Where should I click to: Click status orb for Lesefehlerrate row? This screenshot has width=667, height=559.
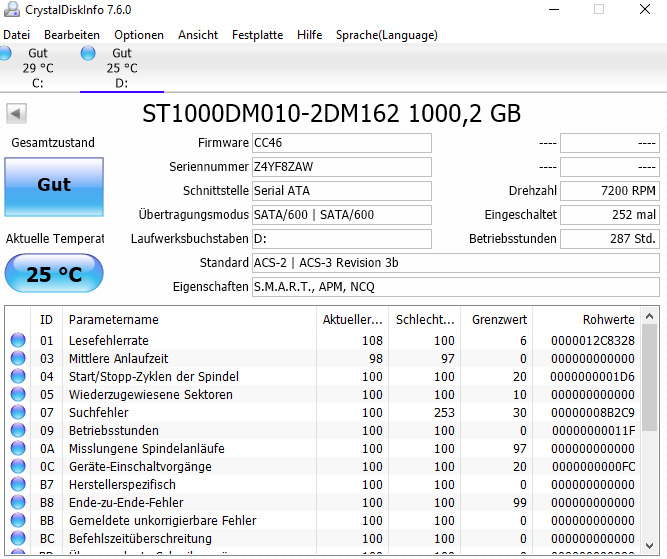18,340
